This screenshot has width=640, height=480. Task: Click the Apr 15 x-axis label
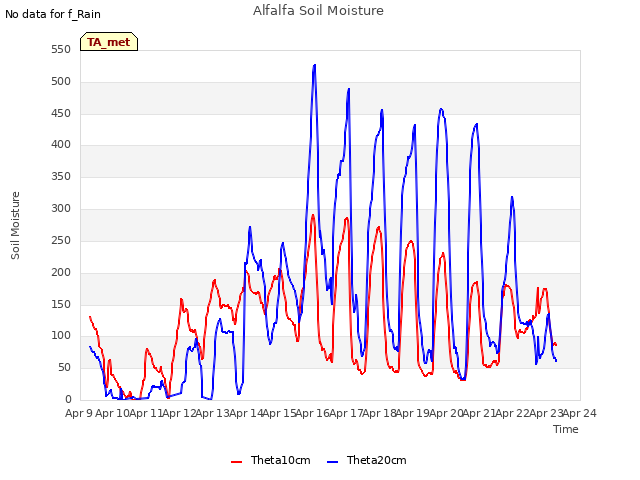tap(279, 413)
